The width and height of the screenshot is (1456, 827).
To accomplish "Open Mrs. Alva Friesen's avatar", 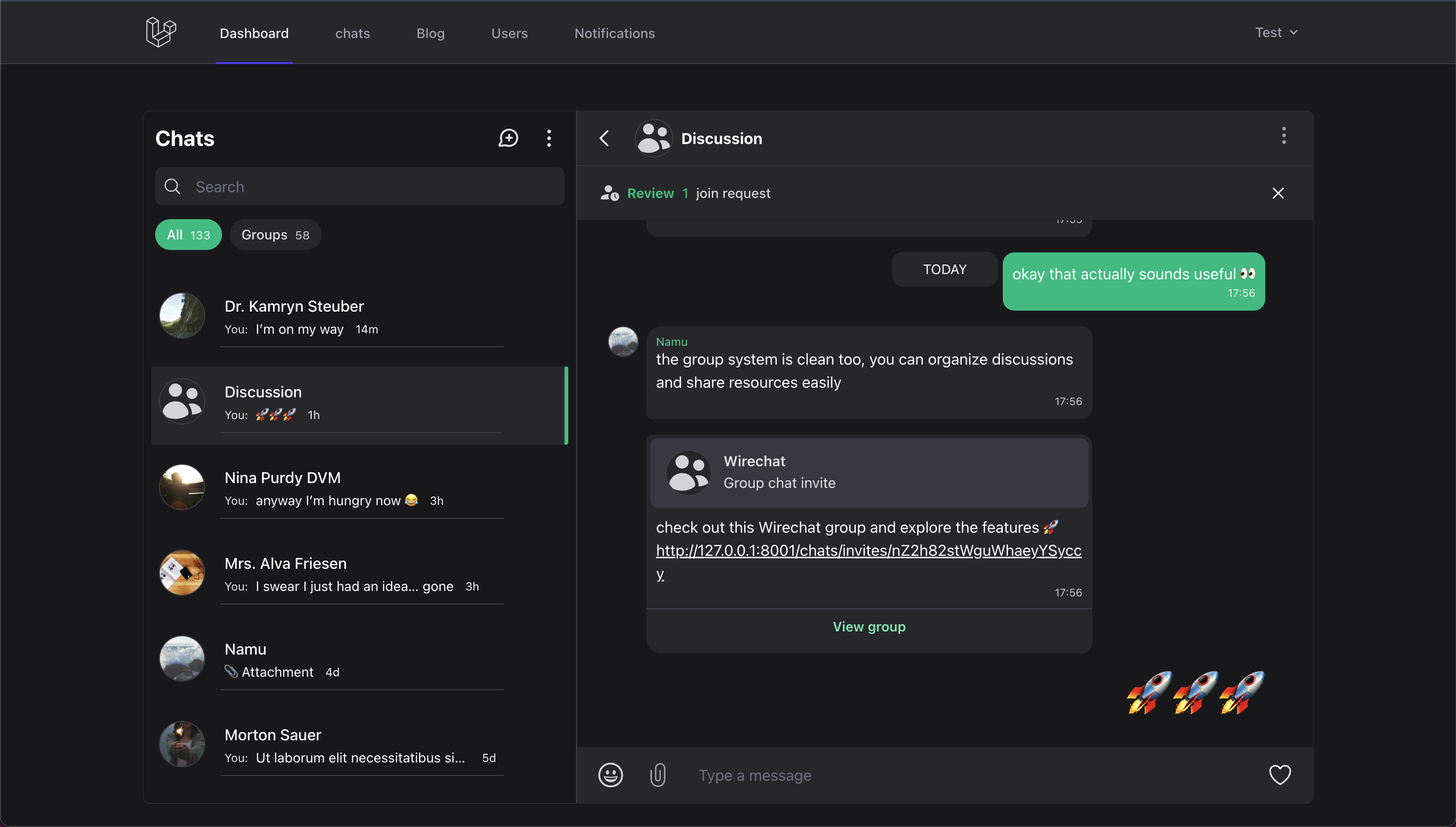I will [182, 573].
